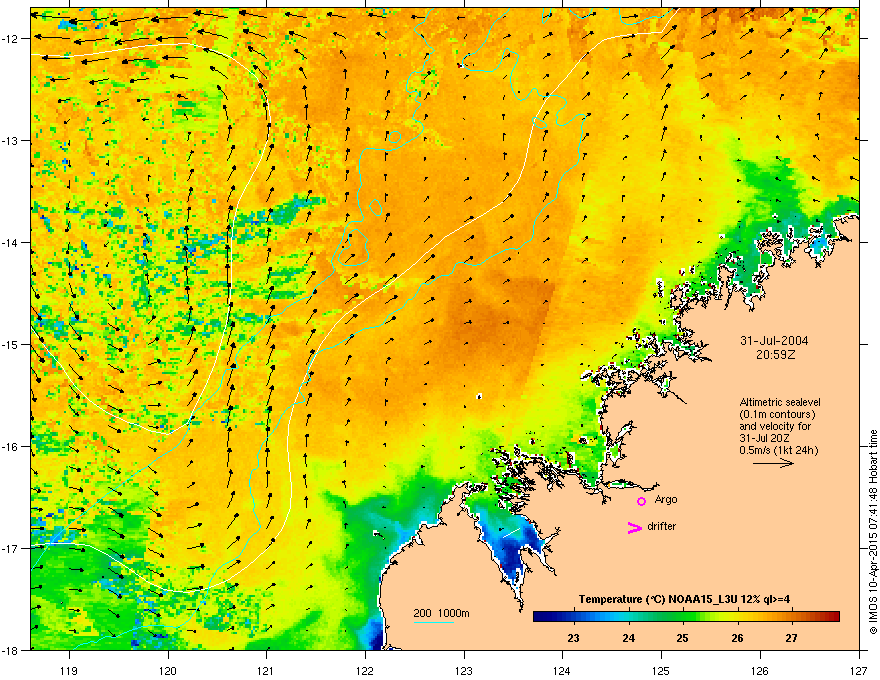This screenshot has height=680, width=880.
Task: Click the "200 1000m" contour depth label
Action: (x=442, y=611)
